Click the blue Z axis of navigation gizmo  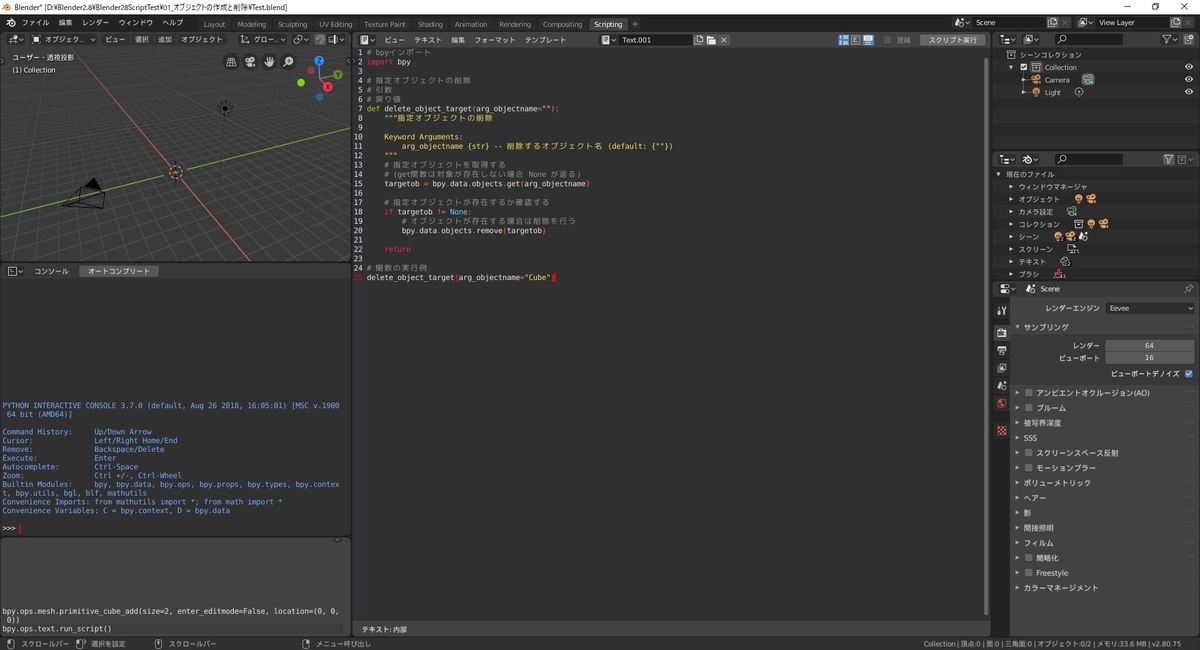(x=319, y=61)
